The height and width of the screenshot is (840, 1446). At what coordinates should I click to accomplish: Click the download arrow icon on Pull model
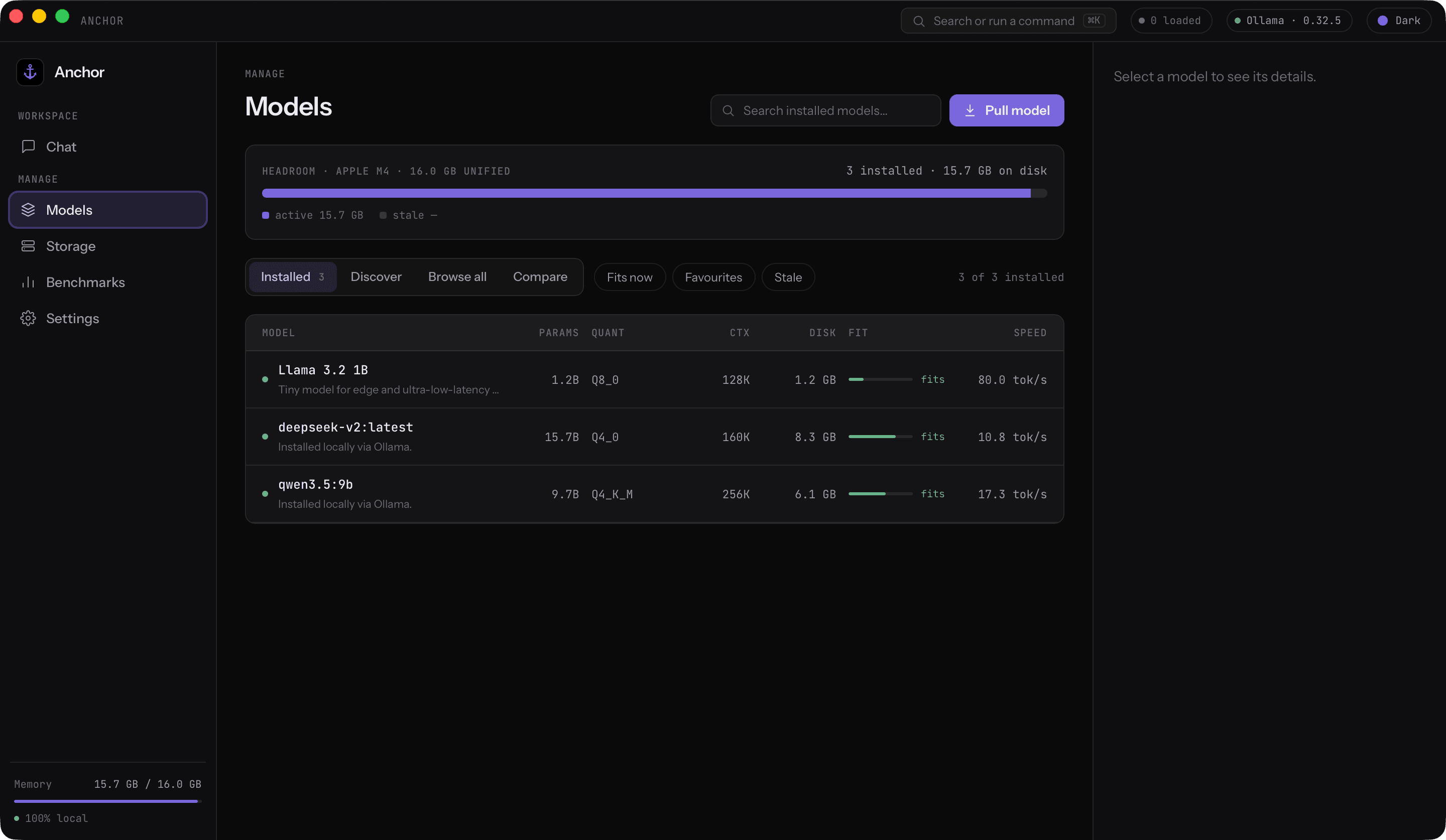coord(970,111)
